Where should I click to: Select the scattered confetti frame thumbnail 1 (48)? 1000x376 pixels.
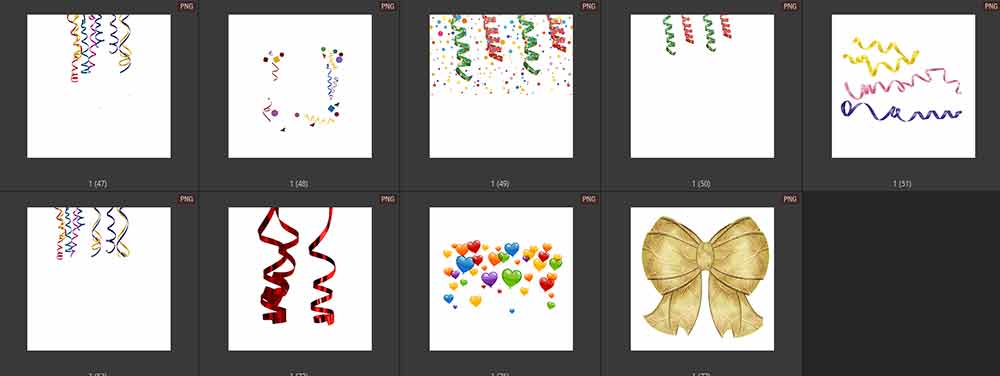point(300,86)
